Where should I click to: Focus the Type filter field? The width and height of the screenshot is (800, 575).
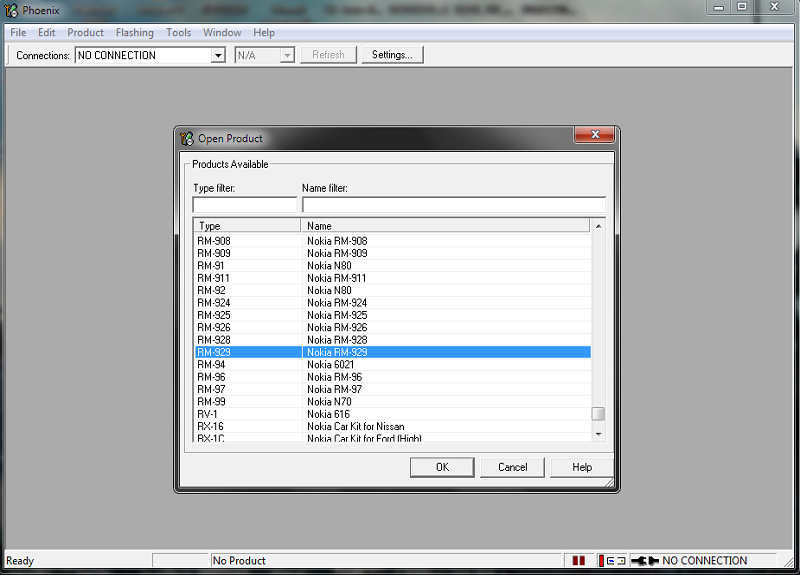(245, 205)
